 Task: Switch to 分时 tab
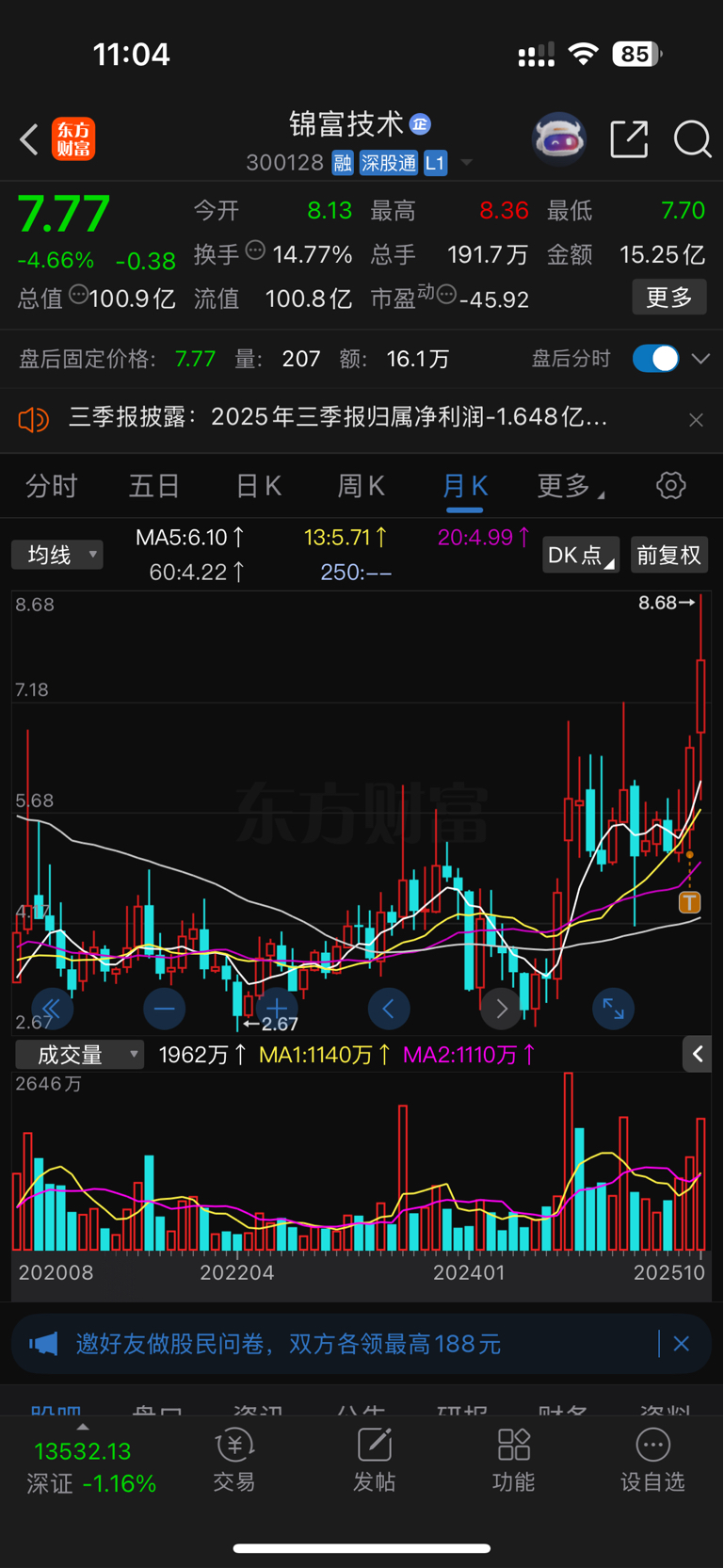click(x=52, y=486)
